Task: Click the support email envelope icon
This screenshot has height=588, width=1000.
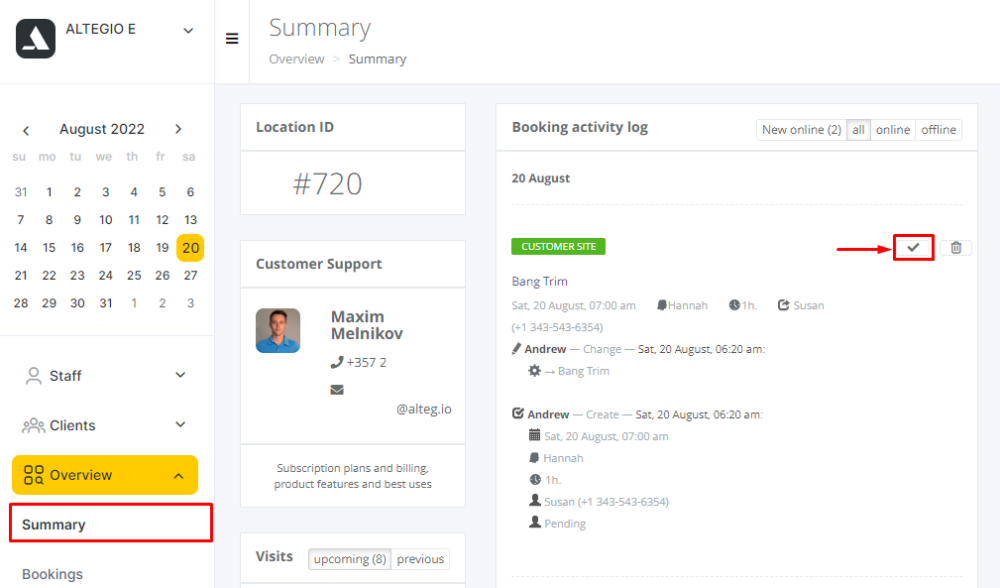Action: point(337,389)
